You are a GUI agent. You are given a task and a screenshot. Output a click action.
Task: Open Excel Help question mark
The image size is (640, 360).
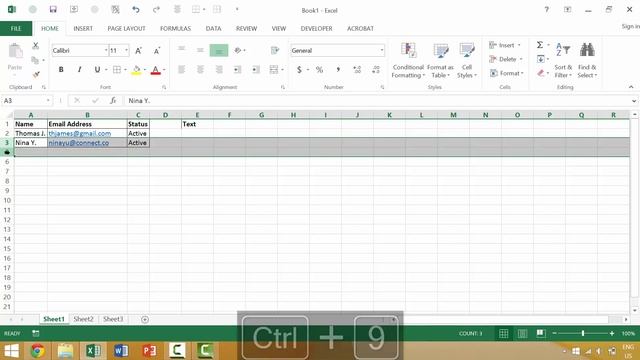pyautogui.click(x=547, y=9)
